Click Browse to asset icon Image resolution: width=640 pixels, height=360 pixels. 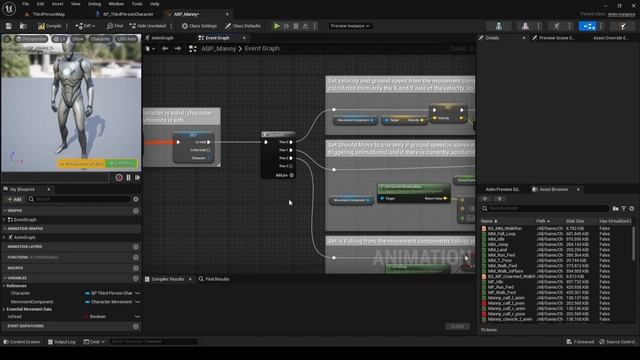point(23,26)
